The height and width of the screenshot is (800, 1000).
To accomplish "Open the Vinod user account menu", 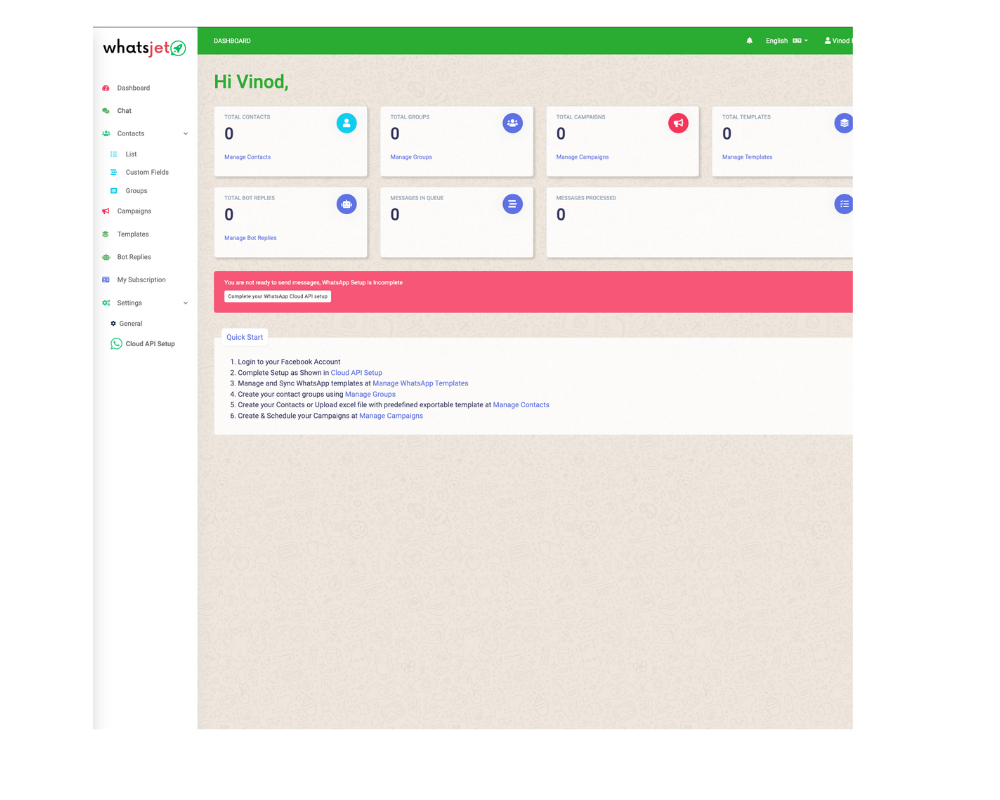I will [x=837, y=41].
